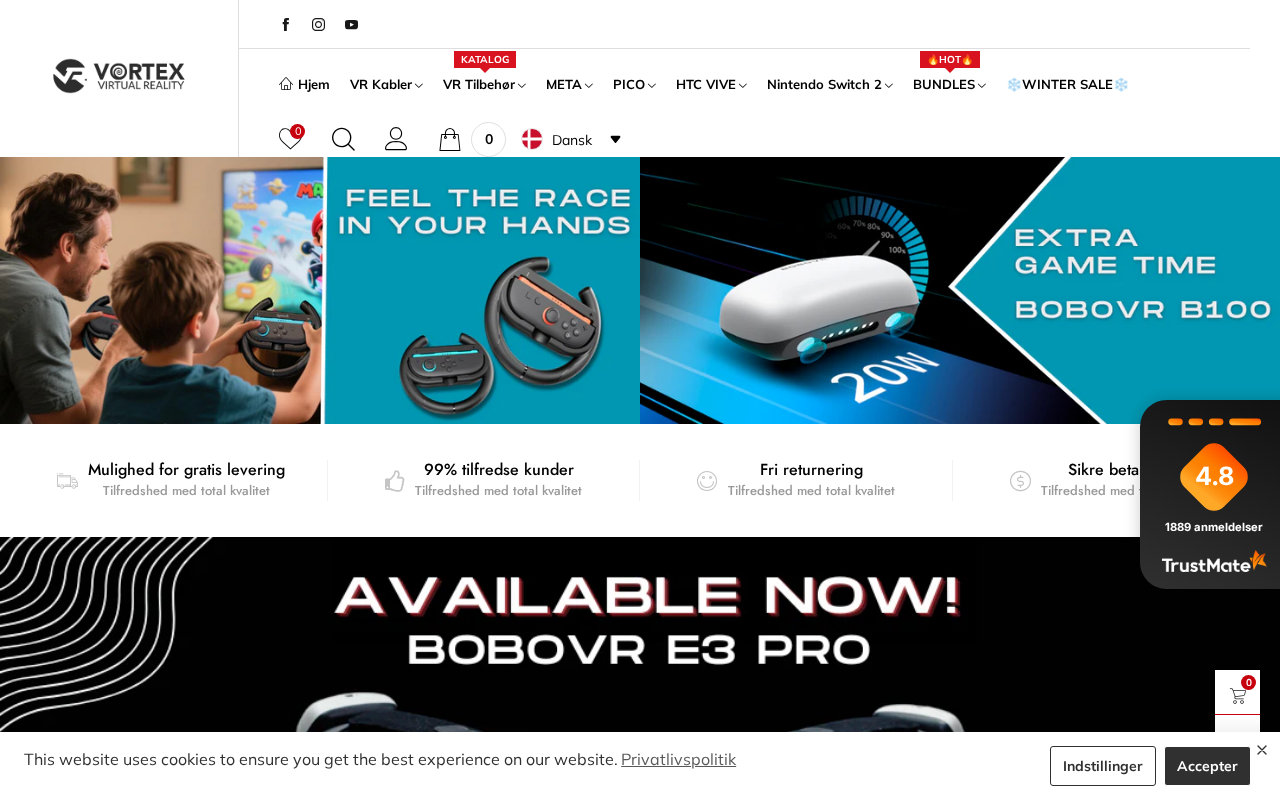The image size is (1280, 800).
Task: Expand the Dansk language dropdown
Action: (571, 140)
